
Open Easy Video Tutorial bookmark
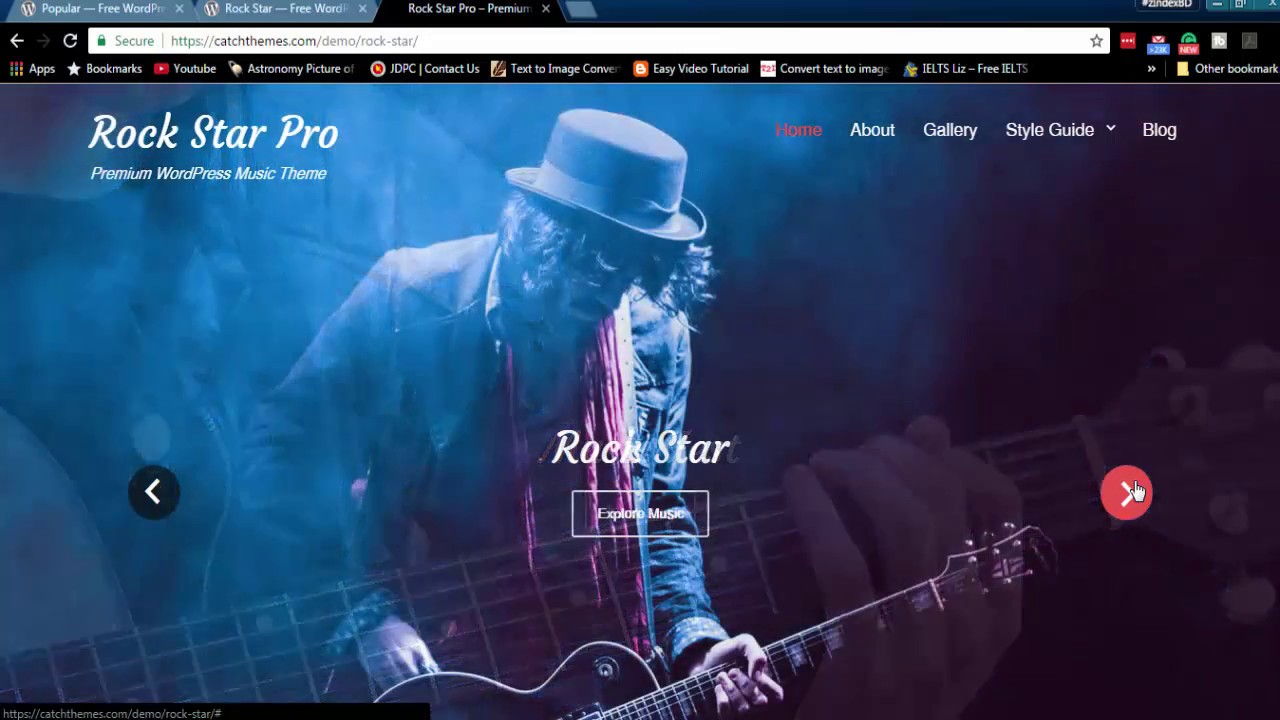[x=691, y=69]
